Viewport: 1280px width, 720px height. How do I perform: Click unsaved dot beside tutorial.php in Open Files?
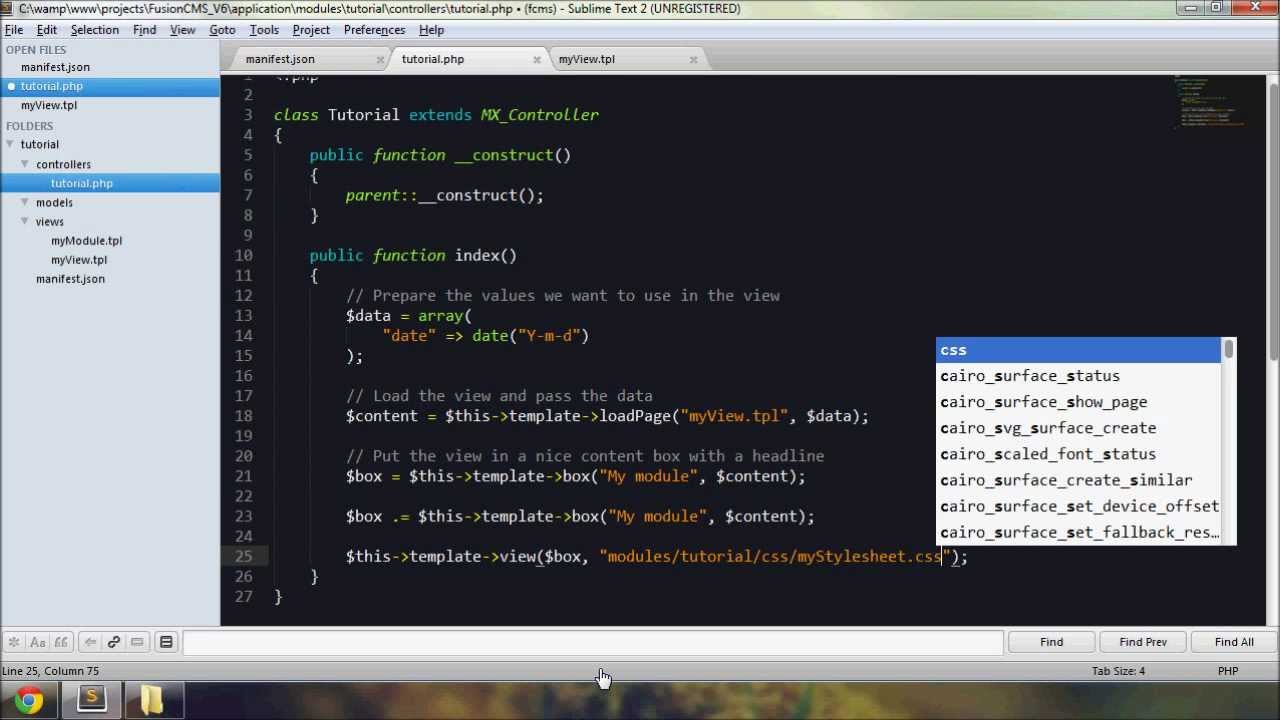click(x=11, y=86)
